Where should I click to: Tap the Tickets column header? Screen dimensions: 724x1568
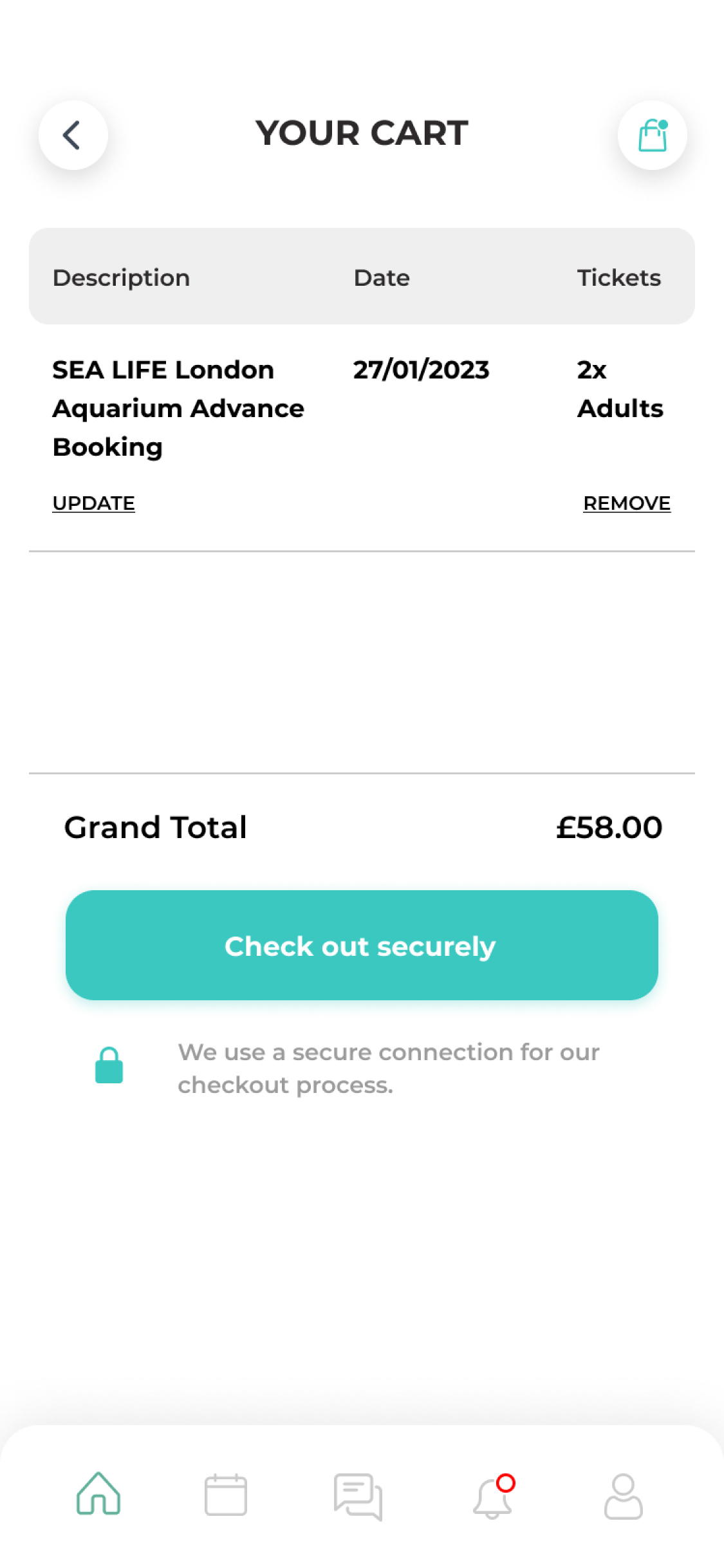[618, 277]
